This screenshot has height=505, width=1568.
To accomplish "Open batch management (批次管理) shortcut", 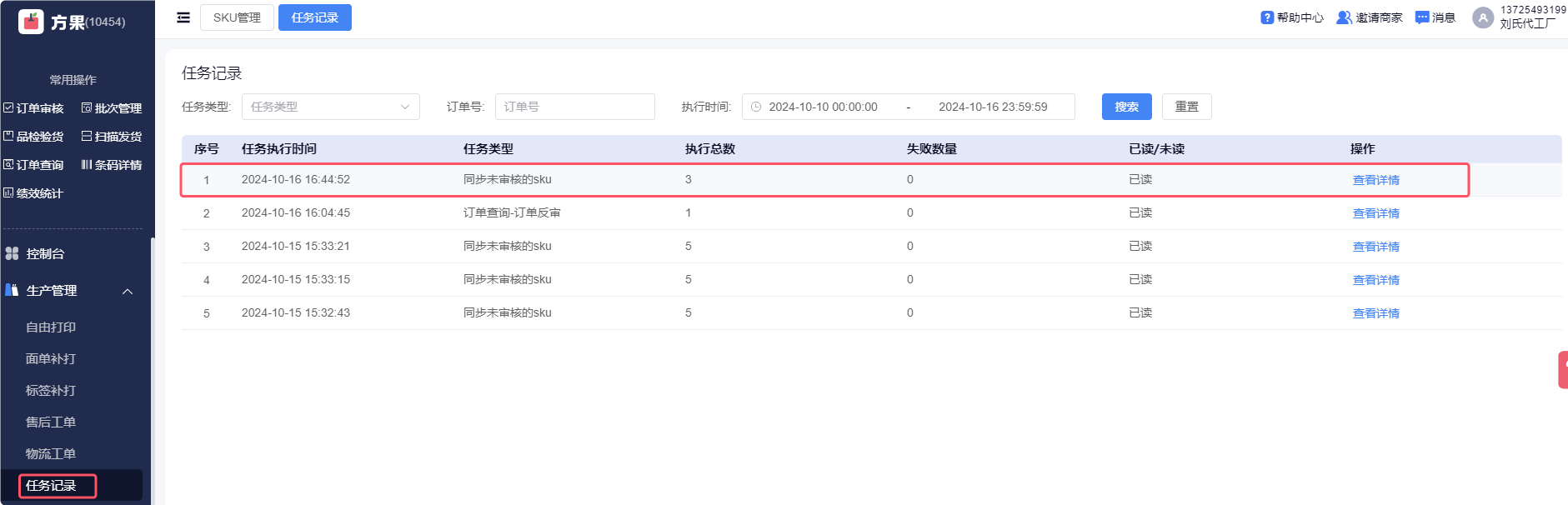I will [x=112, y=108].
